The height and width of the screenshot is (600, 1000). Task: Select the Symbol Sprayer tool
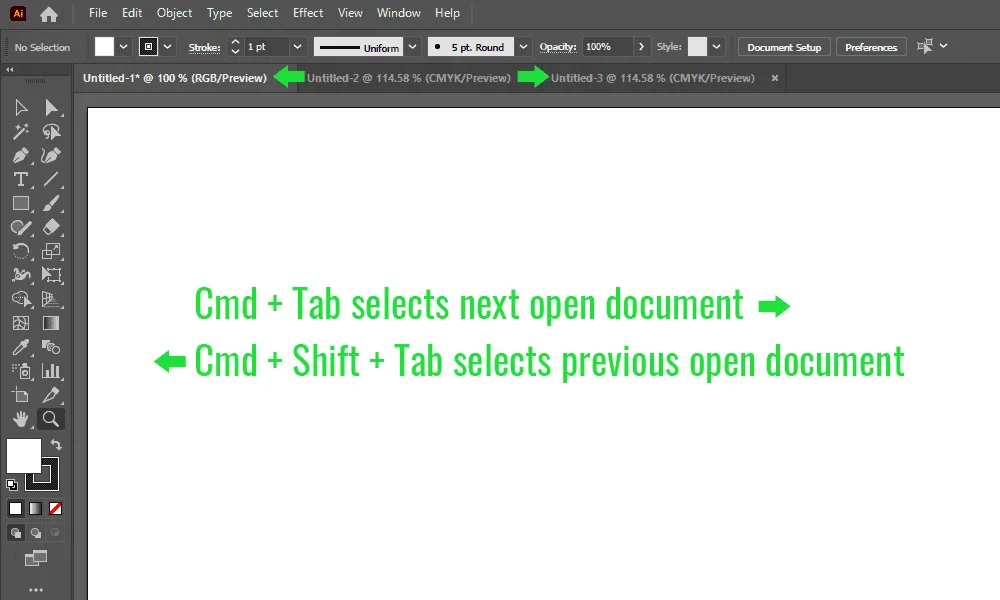point(20,371)
